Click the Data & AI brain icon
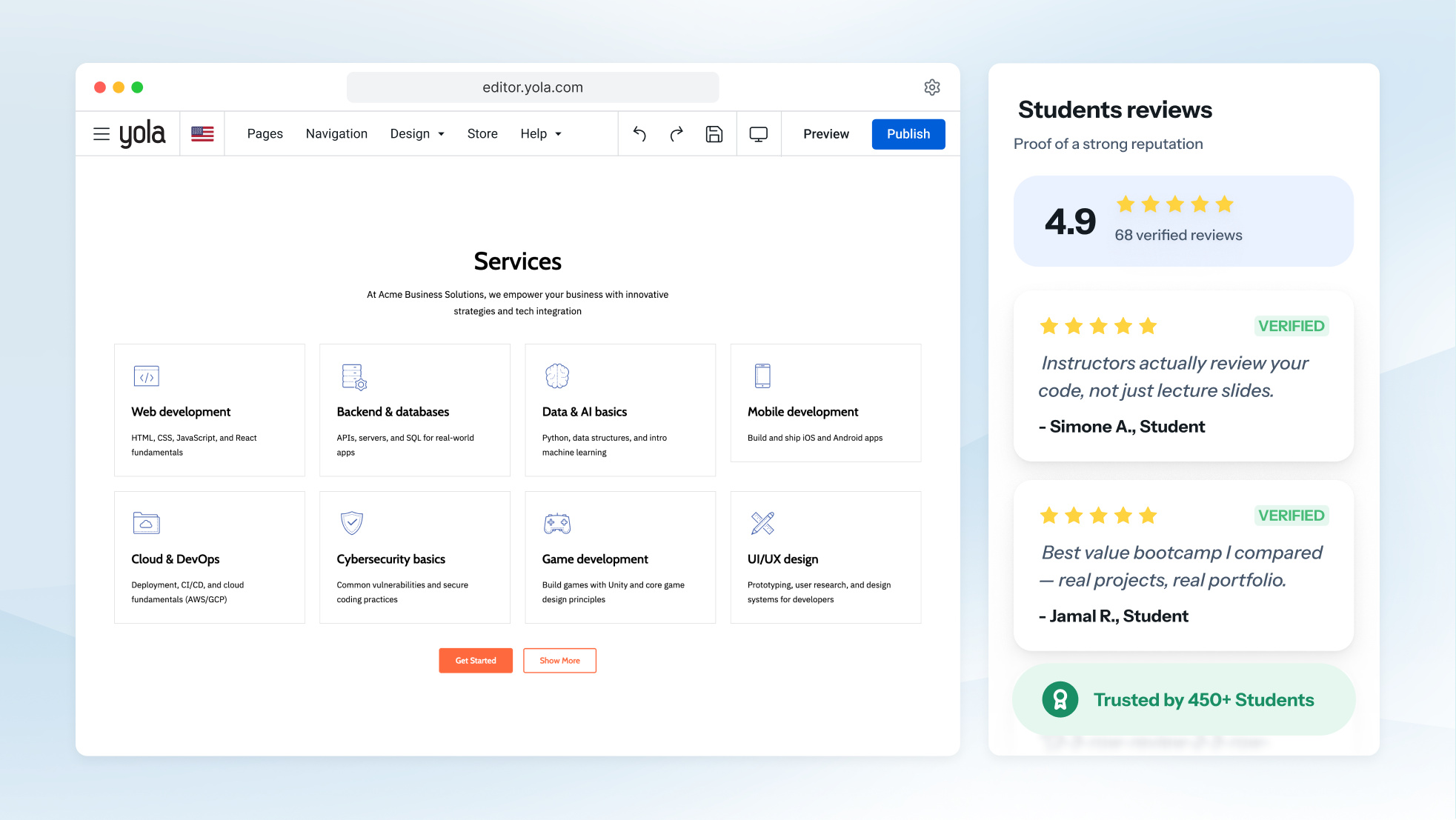Screen dimensions: 1456x820 pyautogui.click(x=557, y=376)
